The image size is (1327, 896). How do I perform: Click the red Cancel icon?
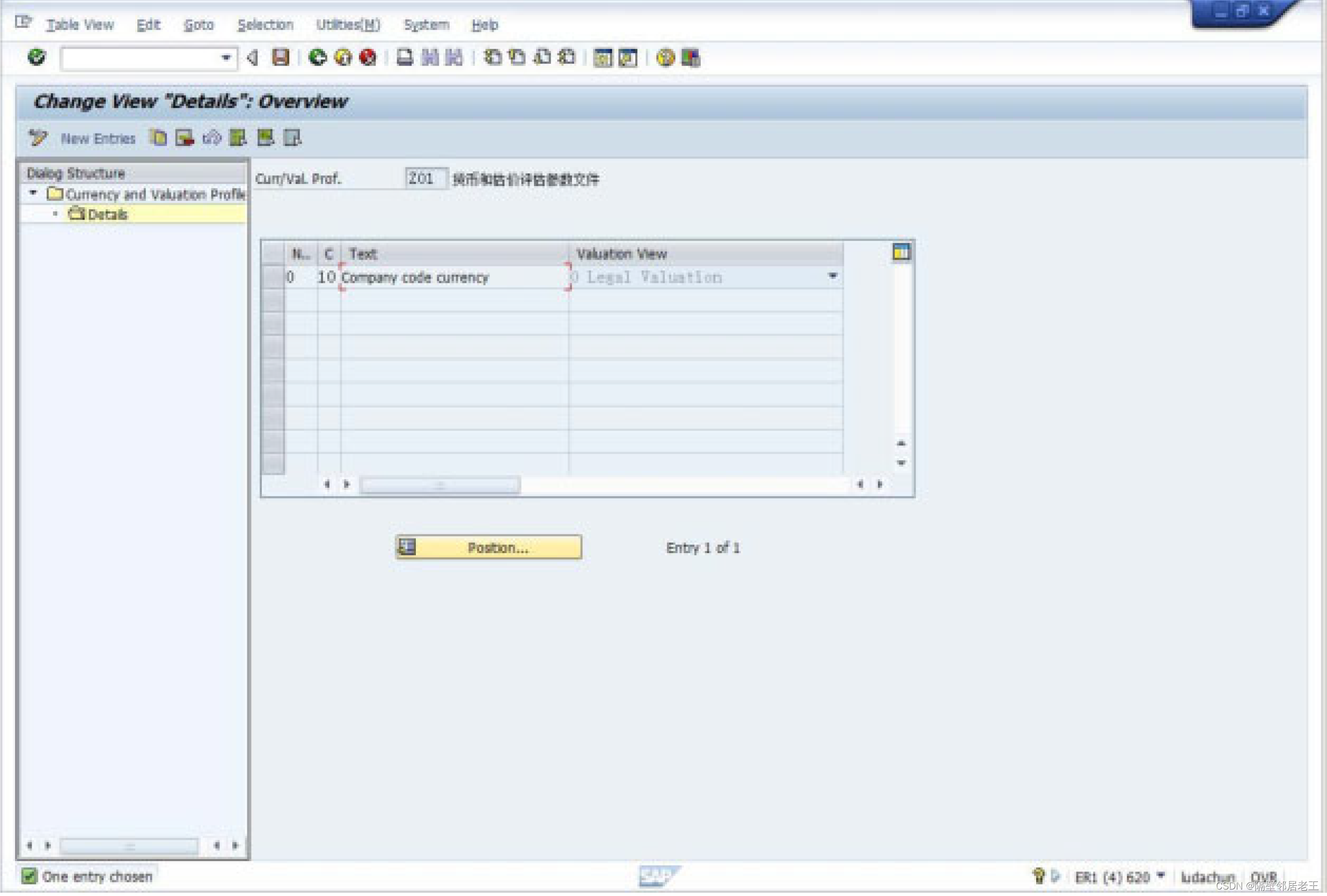pos(368,57)
